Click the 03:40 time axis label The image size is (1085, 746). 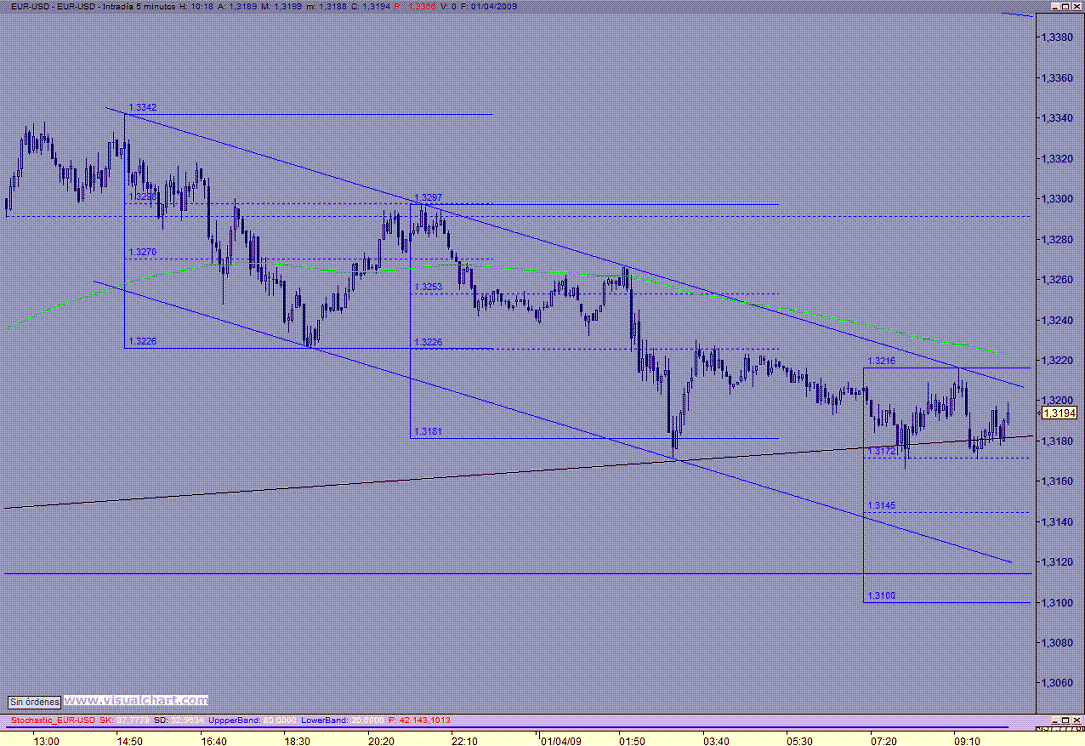pyautogui.click(x=716, y=741)
